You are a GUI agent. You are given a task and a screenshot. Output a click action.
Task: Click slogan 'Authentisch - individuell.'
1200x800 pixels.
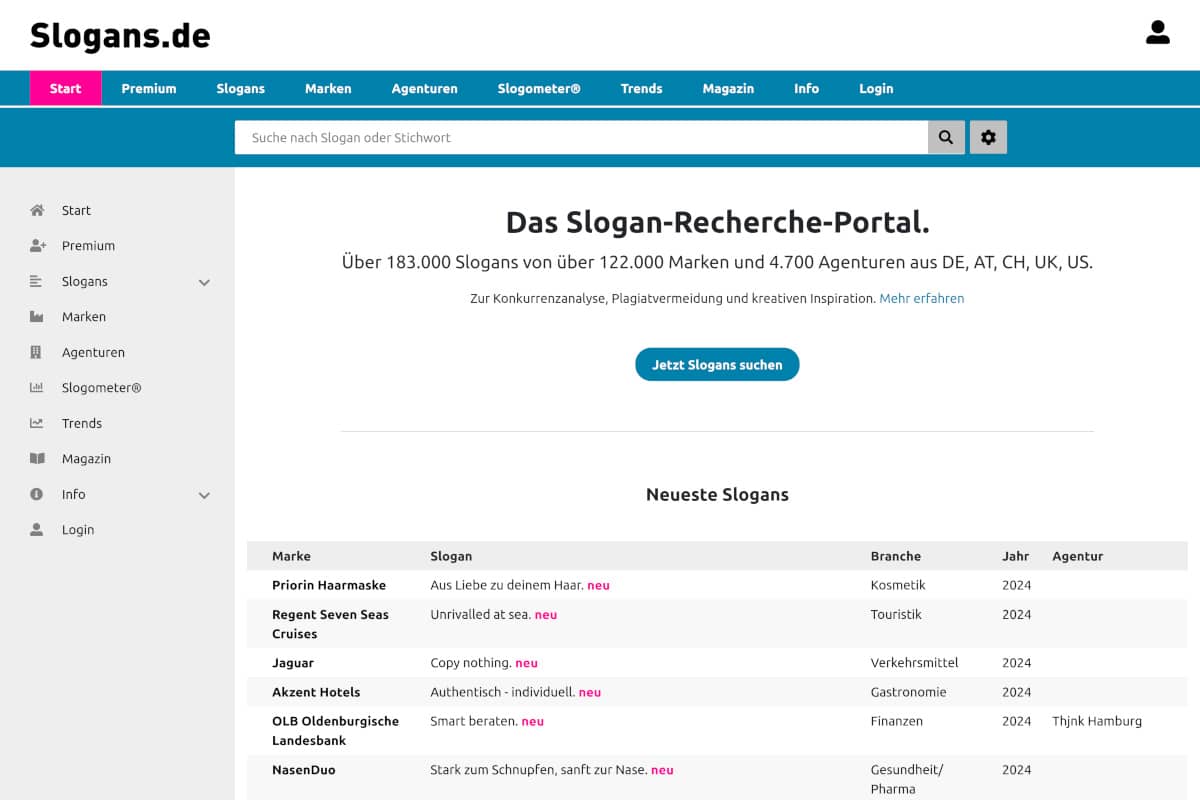502,692
